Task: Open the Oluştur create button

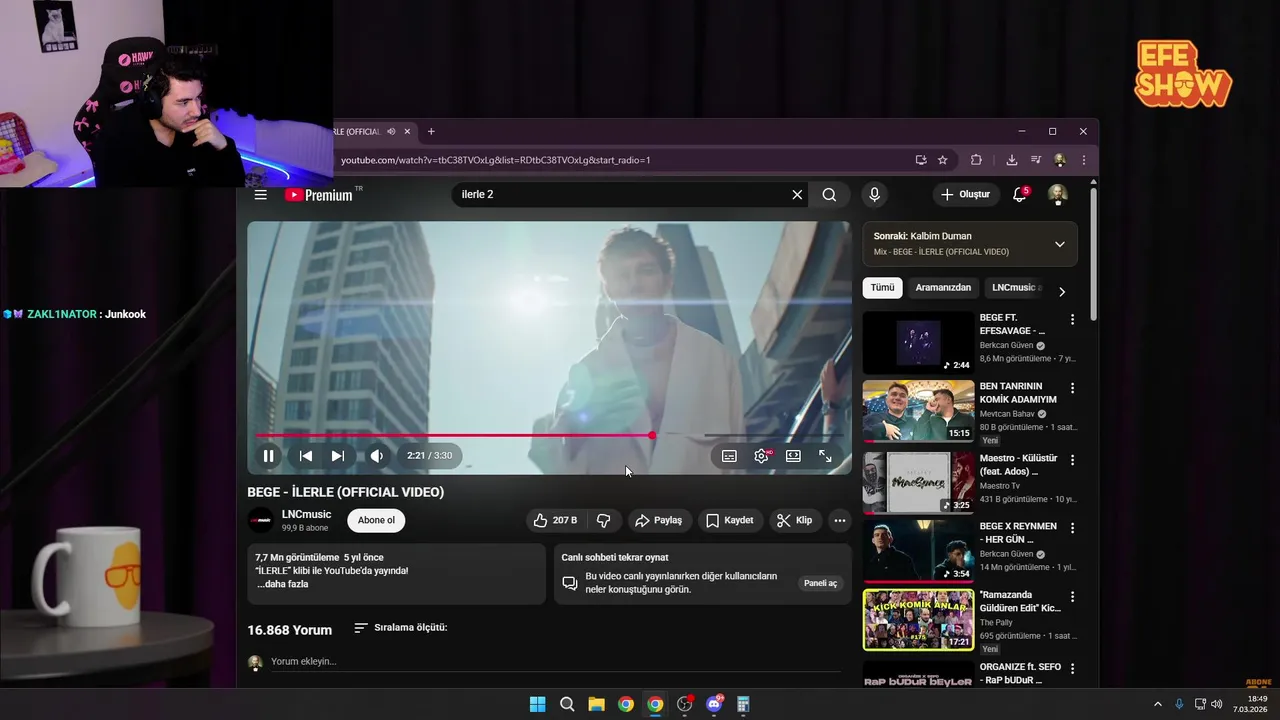Action: coord(965,195)
